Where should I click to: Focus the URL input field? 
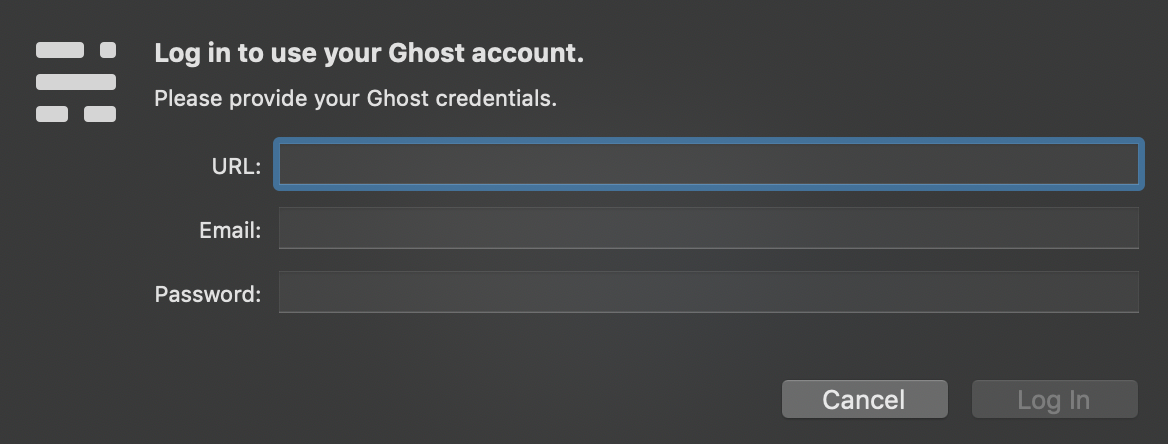[708, 165]
